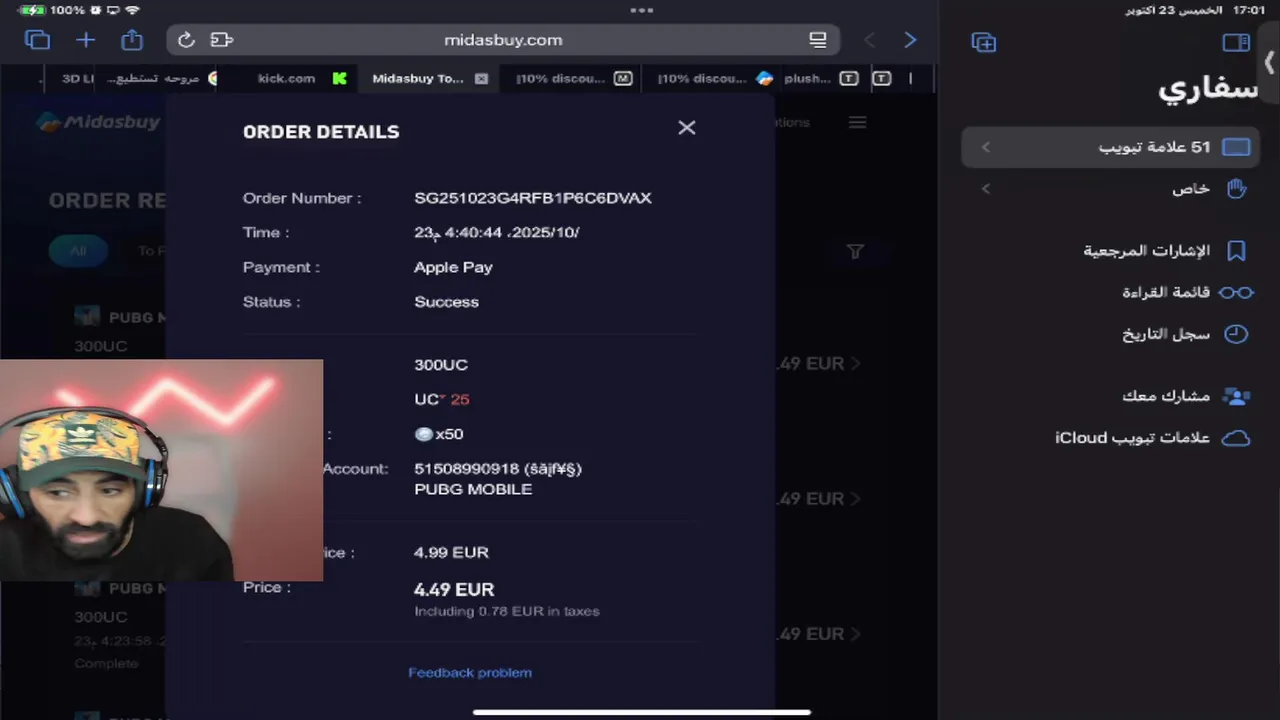Create new tab group icon in sidebar
This screenshot has height=720, width=1280.
coord(983,42)
